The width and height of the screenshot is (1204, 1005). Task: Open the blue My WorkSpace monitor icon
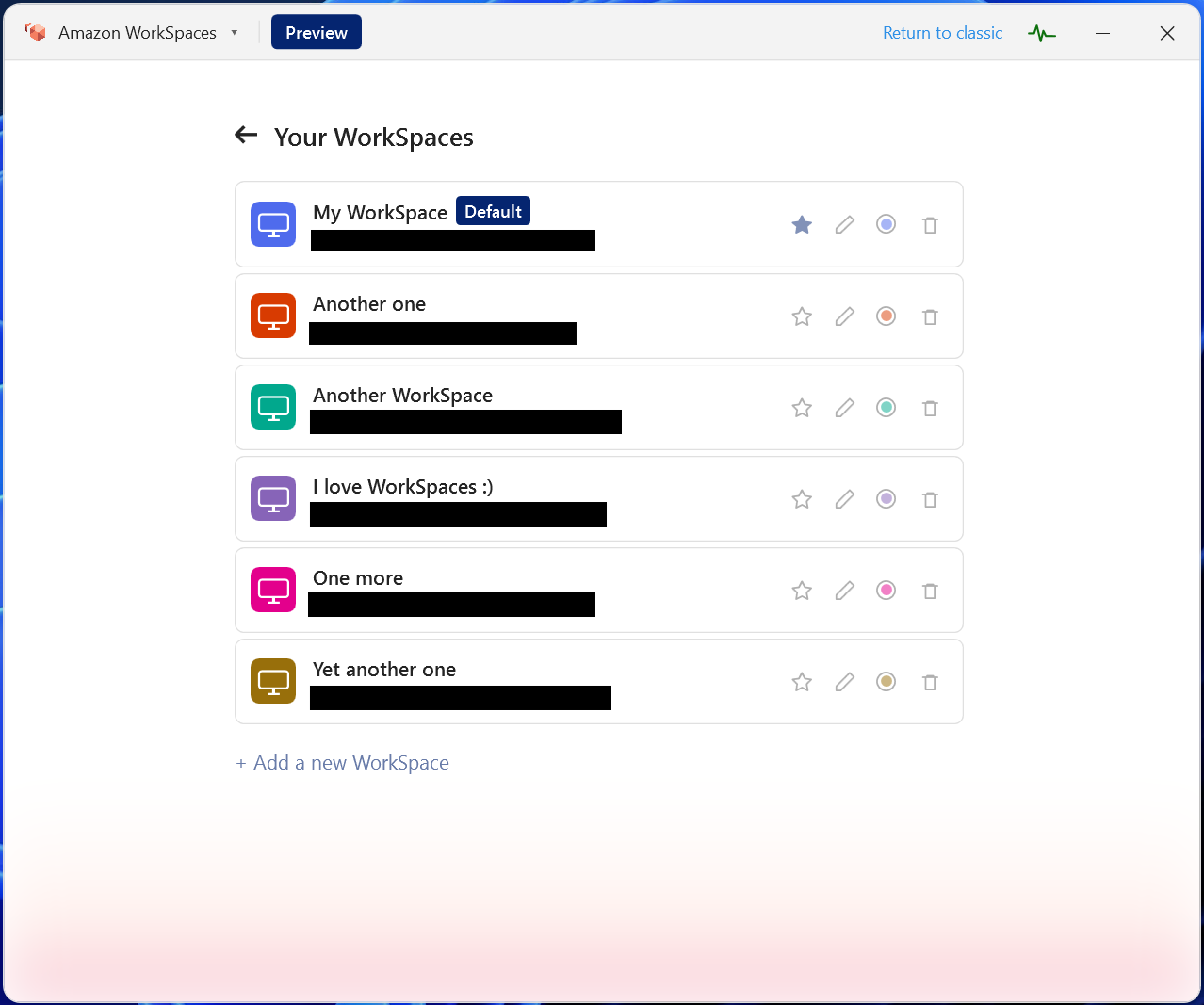pyautogui.click(x=273, y=224)
